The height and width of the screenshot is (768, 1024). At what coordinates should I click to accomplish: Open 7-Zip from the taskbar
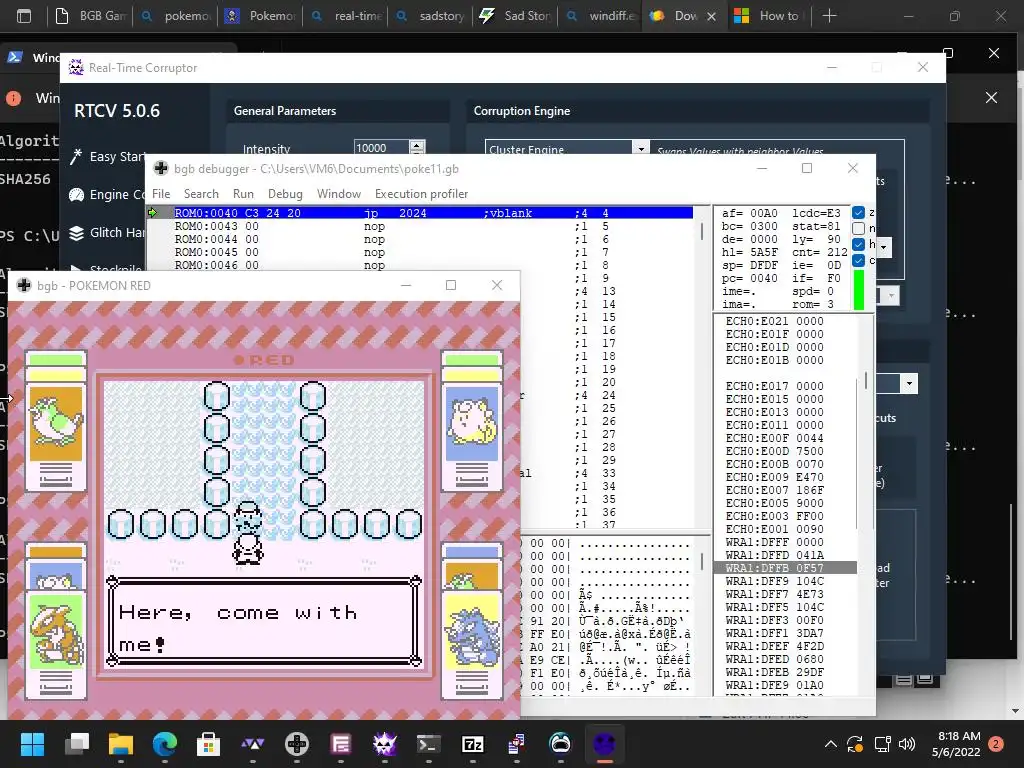[x=473, y=743]
